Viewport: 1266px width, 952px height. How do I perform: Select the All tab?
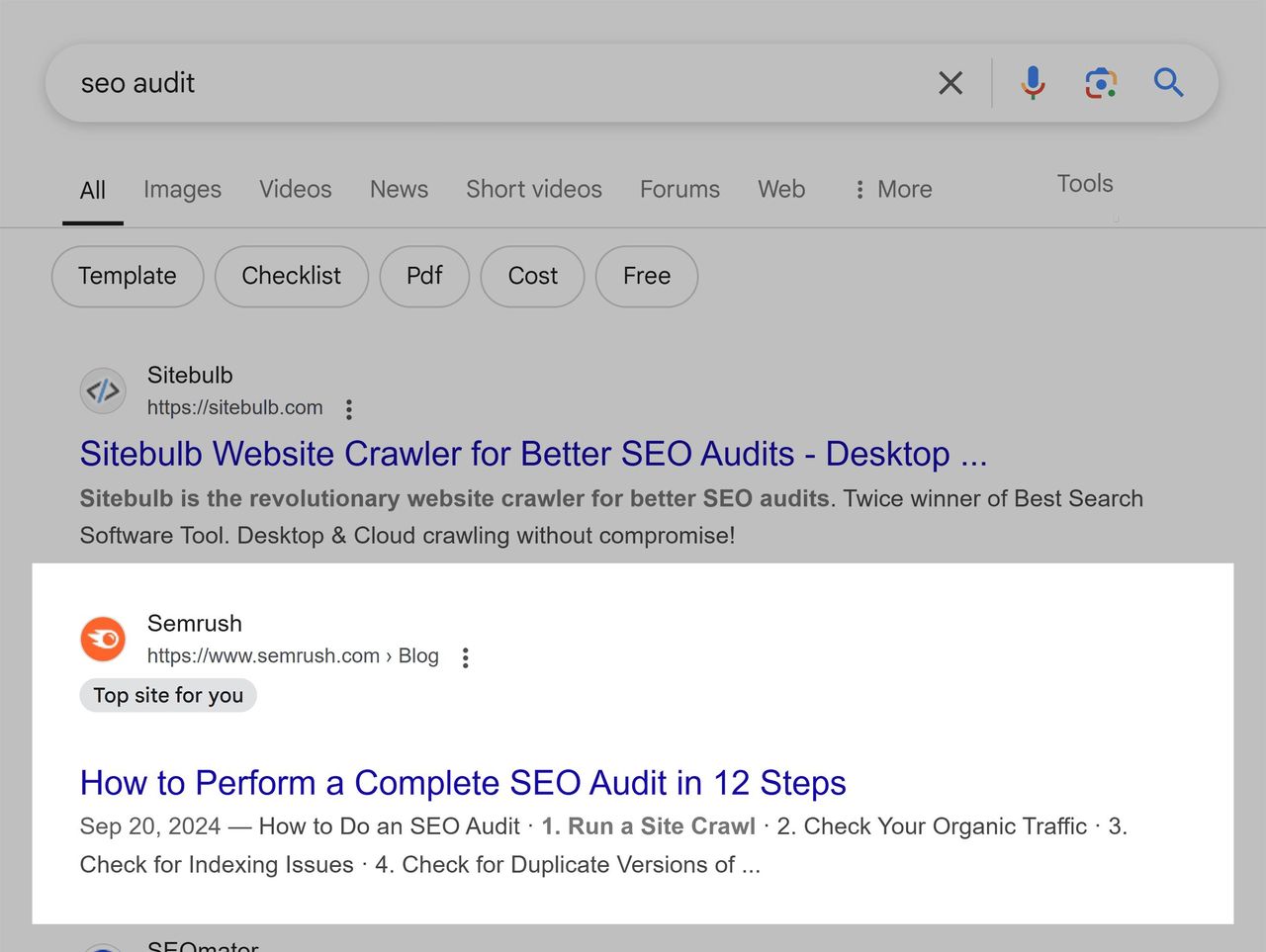(93, 190)
